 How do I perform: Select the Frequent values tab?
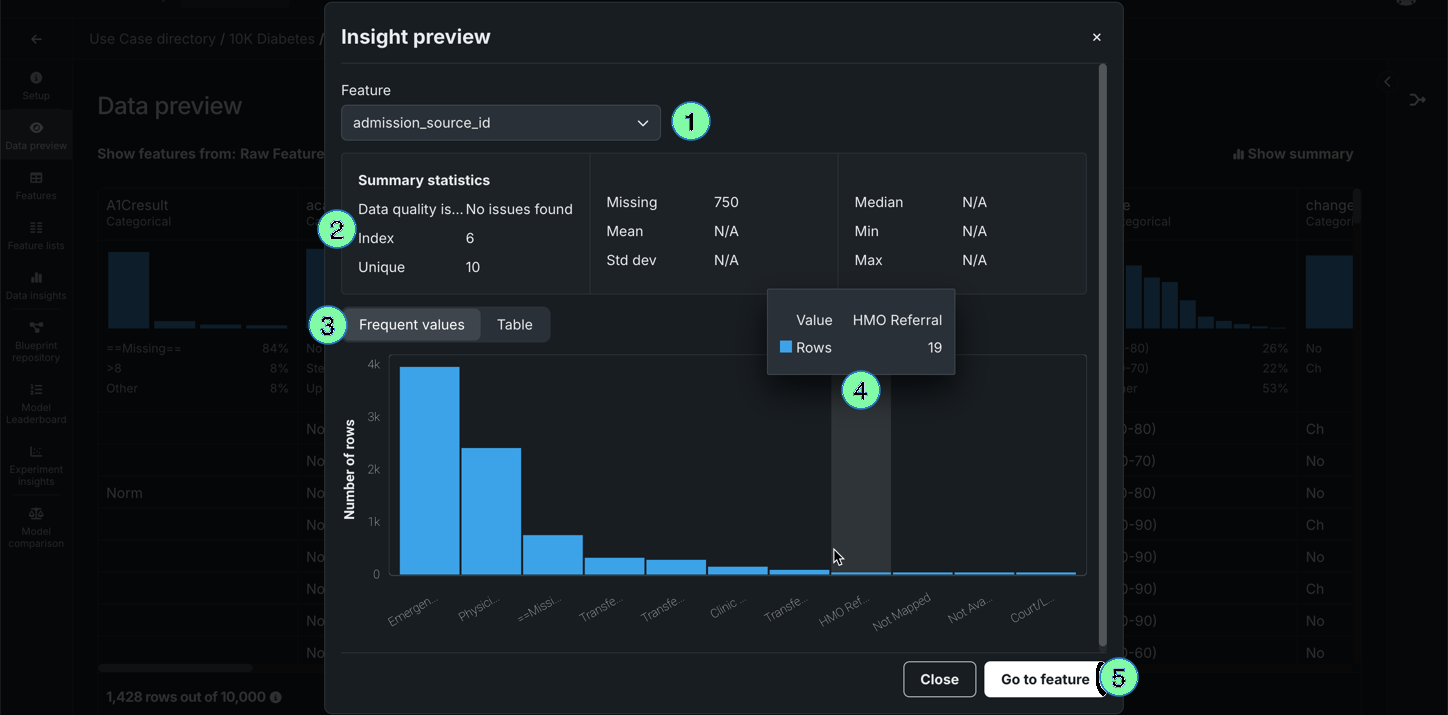(411, 325)
